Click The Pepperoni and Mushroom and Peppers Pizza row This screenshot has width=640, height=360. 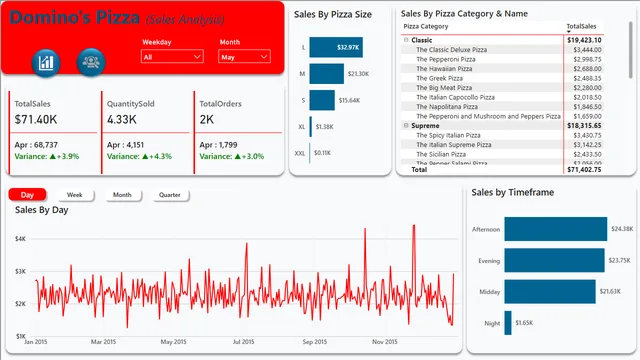[502, 116]
